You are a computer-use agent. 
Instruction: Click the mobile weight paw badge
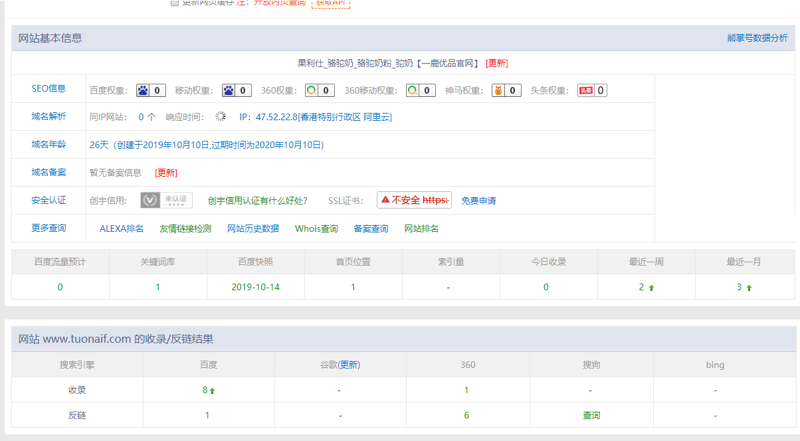(x=236, y=90)
